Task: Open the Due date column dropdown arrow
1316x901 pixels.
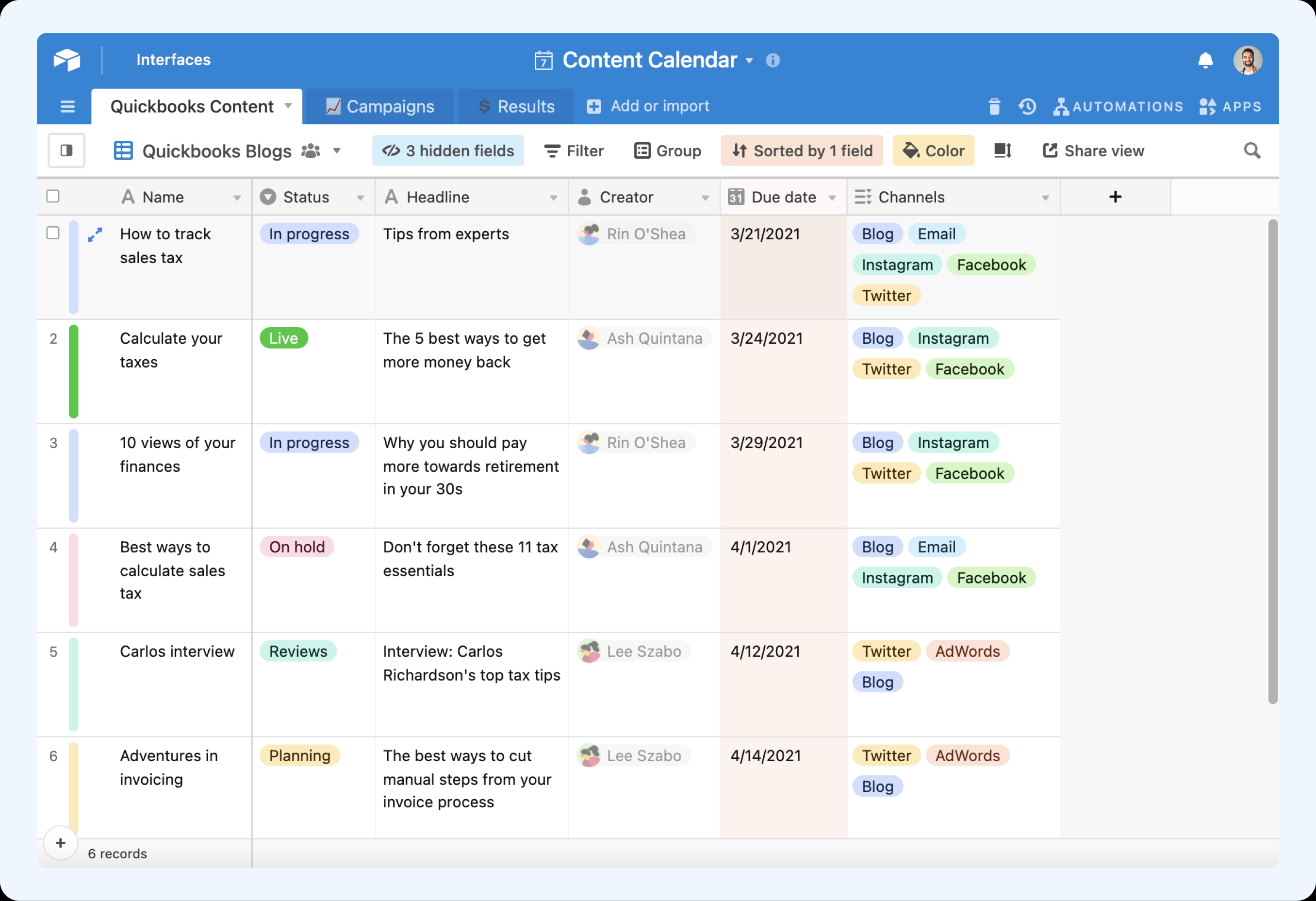Action: click(x=832, y=198)
